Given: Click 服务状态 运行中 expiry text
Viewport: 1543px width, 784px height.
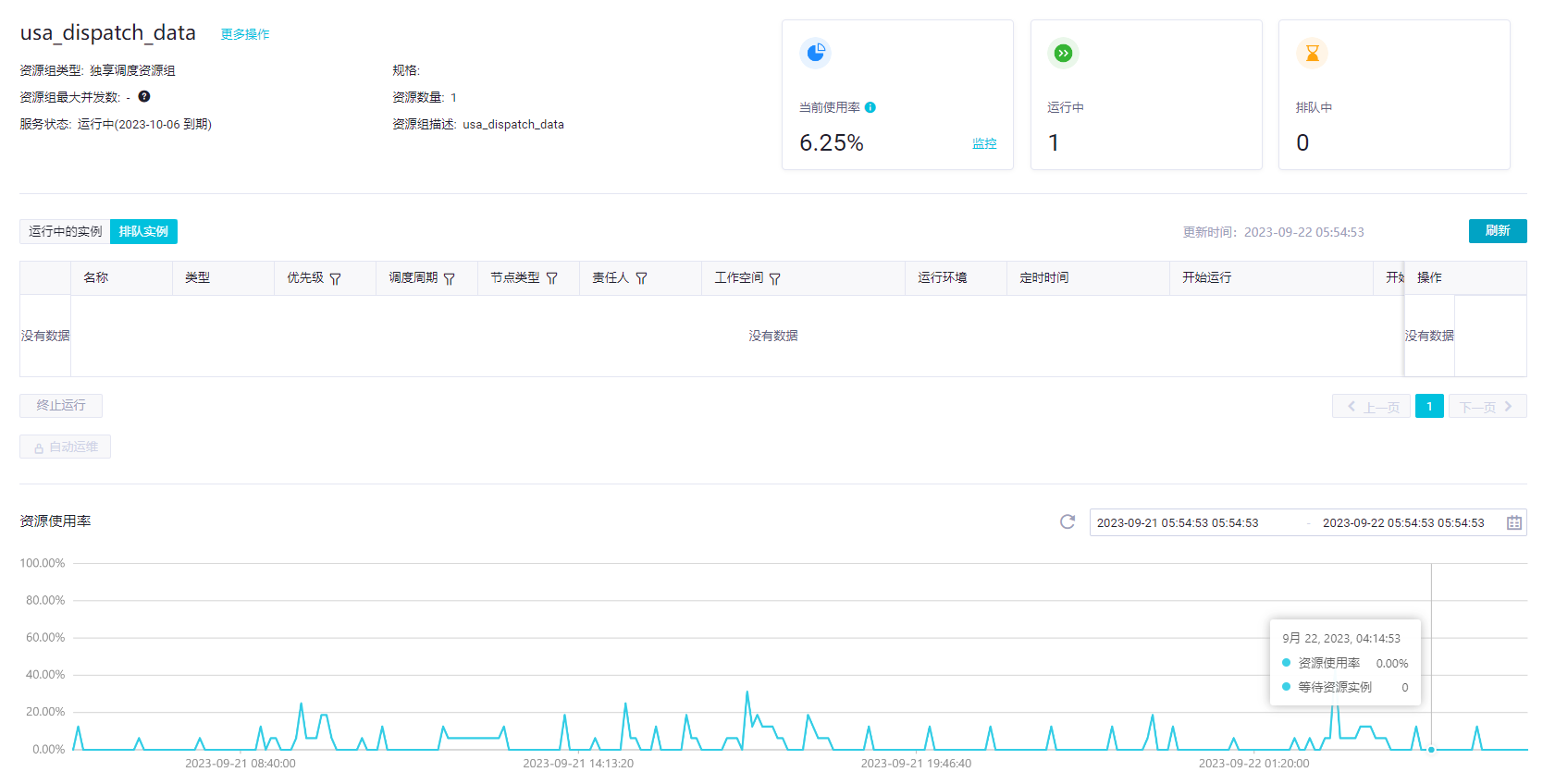Looking at the screenshot, I should click(x=116, y=124).
